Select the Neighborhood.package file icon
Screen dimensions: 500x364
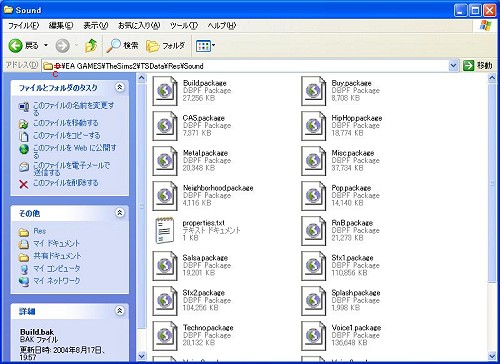165,196
